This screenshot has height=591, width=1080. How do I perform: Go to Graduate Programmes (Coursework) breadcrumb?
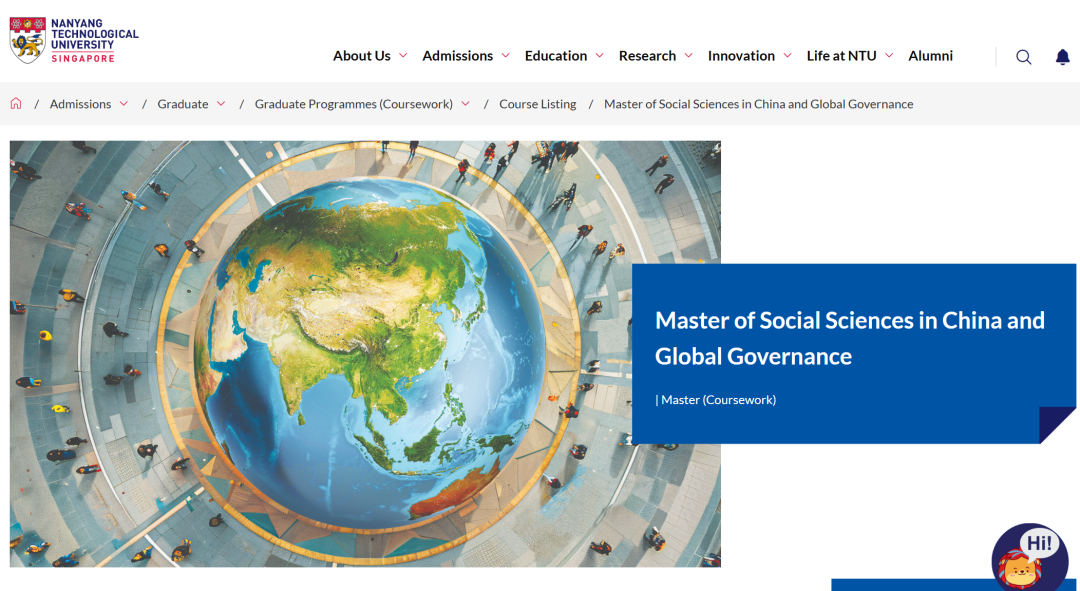pyautogui.click(x=353, y=104)
